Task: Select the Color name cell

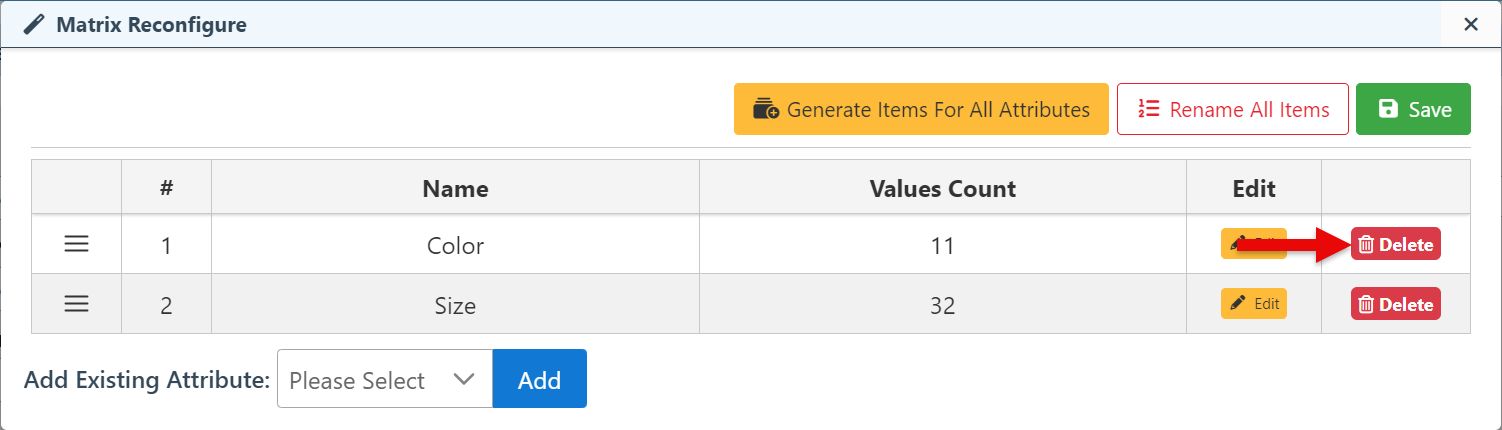Action: pyautogui.click(x=455, y=245)
